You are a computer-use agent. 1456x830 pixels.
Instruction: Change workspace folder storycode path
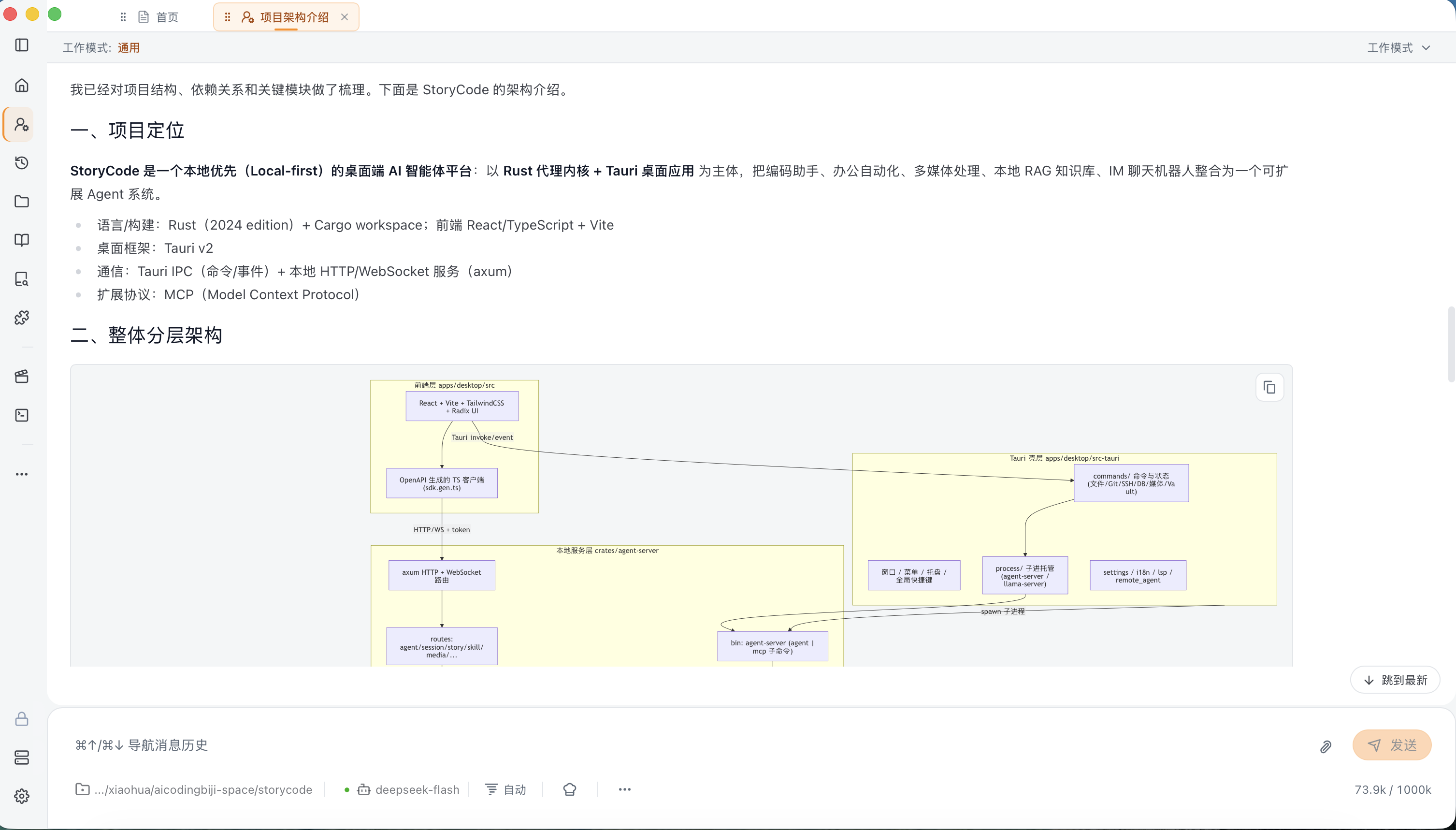click(x=194, y=789)
